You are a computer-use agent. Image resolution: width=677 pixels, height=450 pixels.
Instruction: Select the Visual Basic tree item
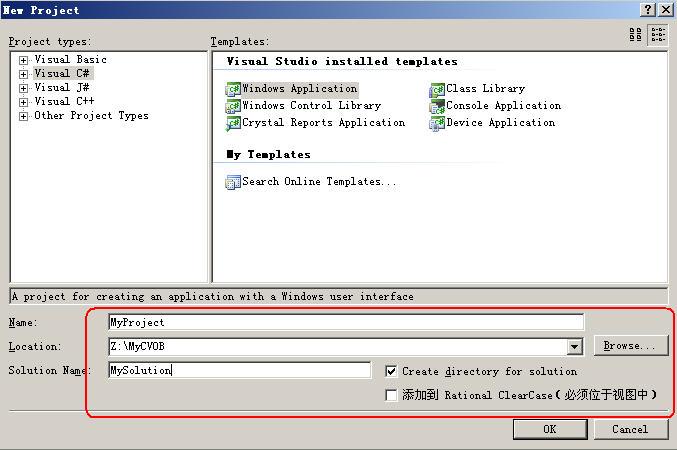70,60
